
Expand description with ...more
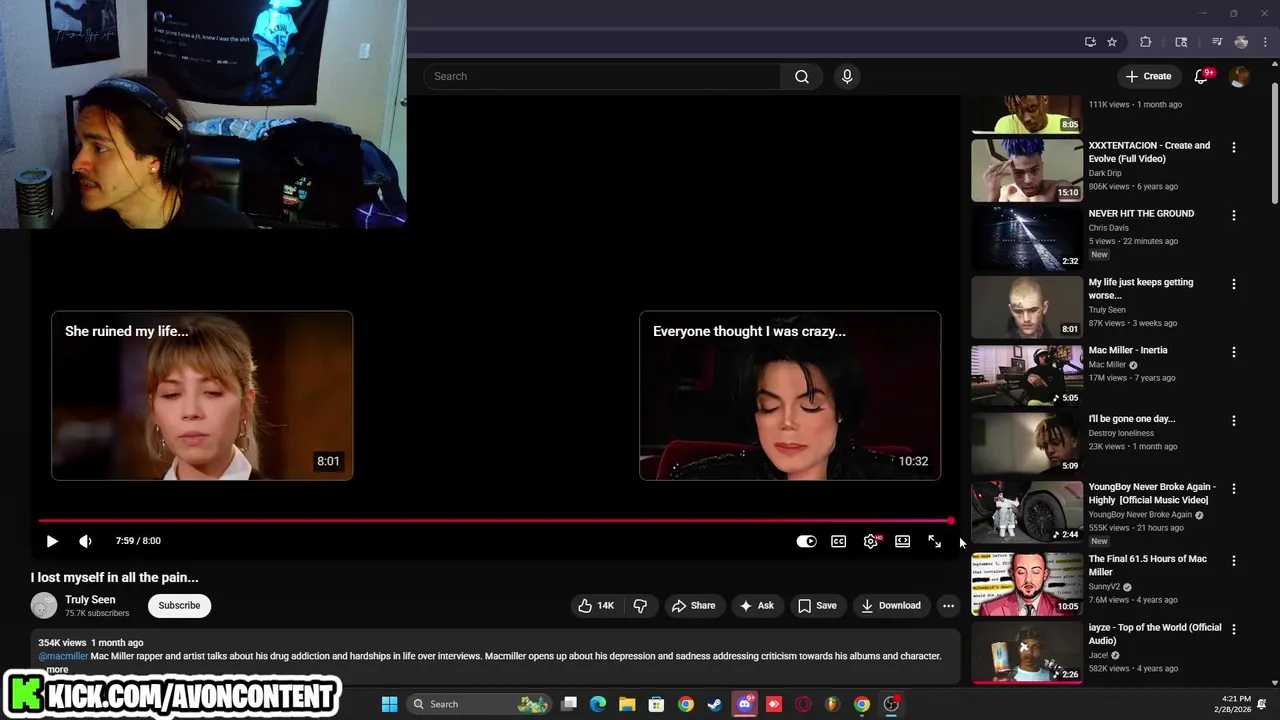tap(55, 669)
